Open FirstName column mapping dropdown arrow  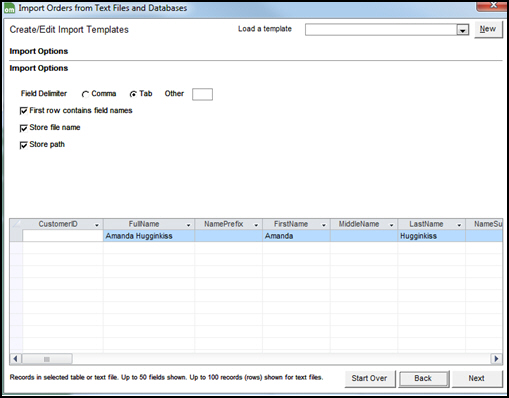[x=324, y=225]
